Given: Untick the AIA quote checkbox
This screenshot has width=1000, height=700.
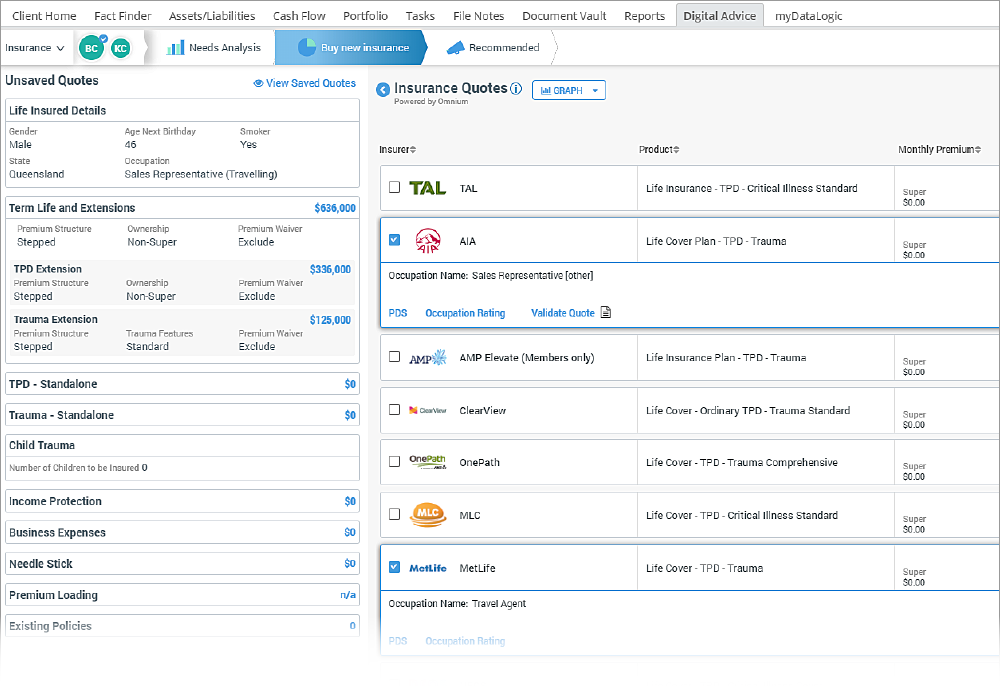Looking at the screenshot, I should point(395,240).
